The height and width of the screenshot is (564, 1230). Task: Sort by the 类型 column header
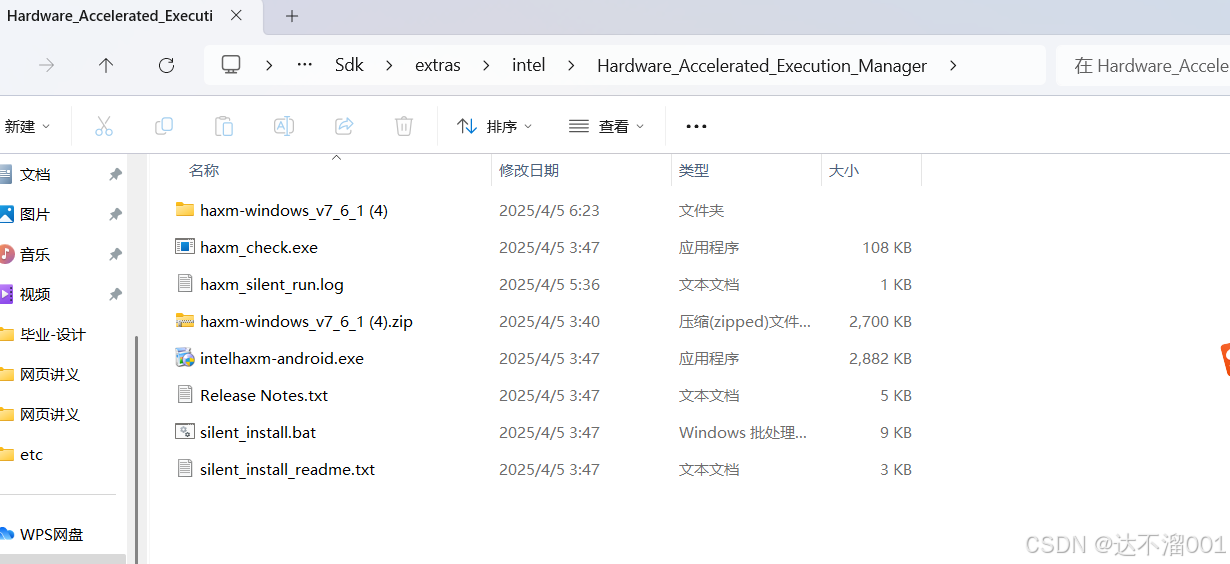tap(694, 171)
